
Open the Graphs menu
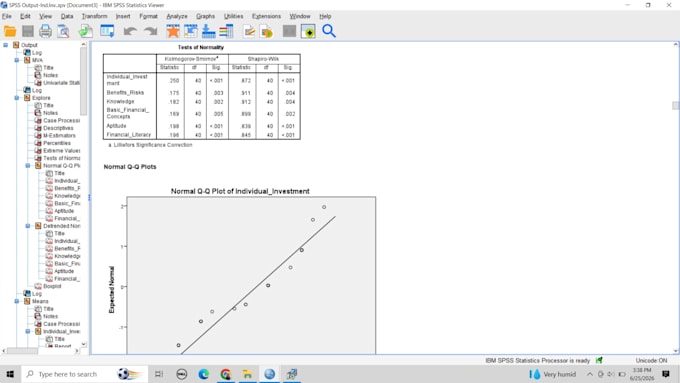[206, 16]
